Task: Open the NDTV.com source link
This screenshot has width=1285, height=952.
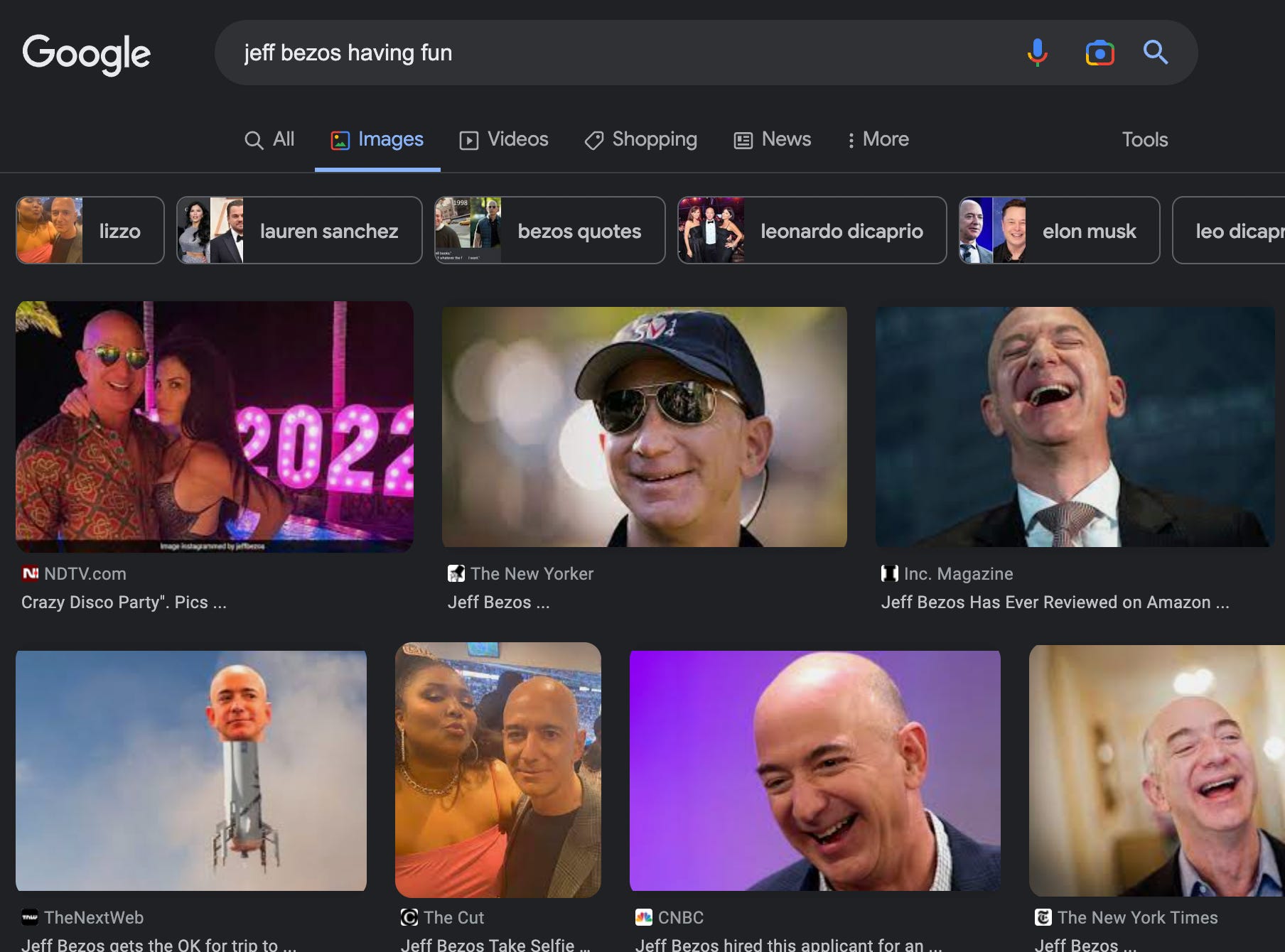Action: (85, 573)
